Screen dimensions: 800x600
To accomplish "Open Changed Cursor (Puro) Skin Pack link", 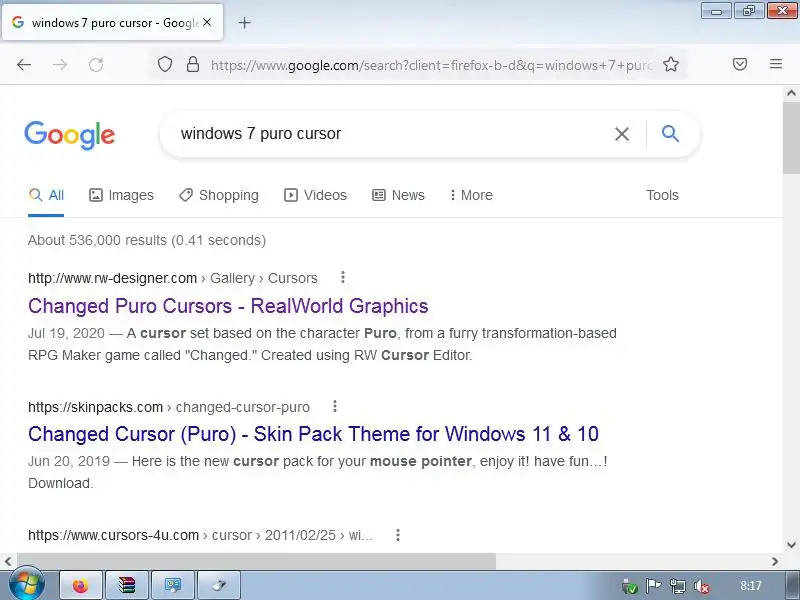I will click(x=313, y=434).
